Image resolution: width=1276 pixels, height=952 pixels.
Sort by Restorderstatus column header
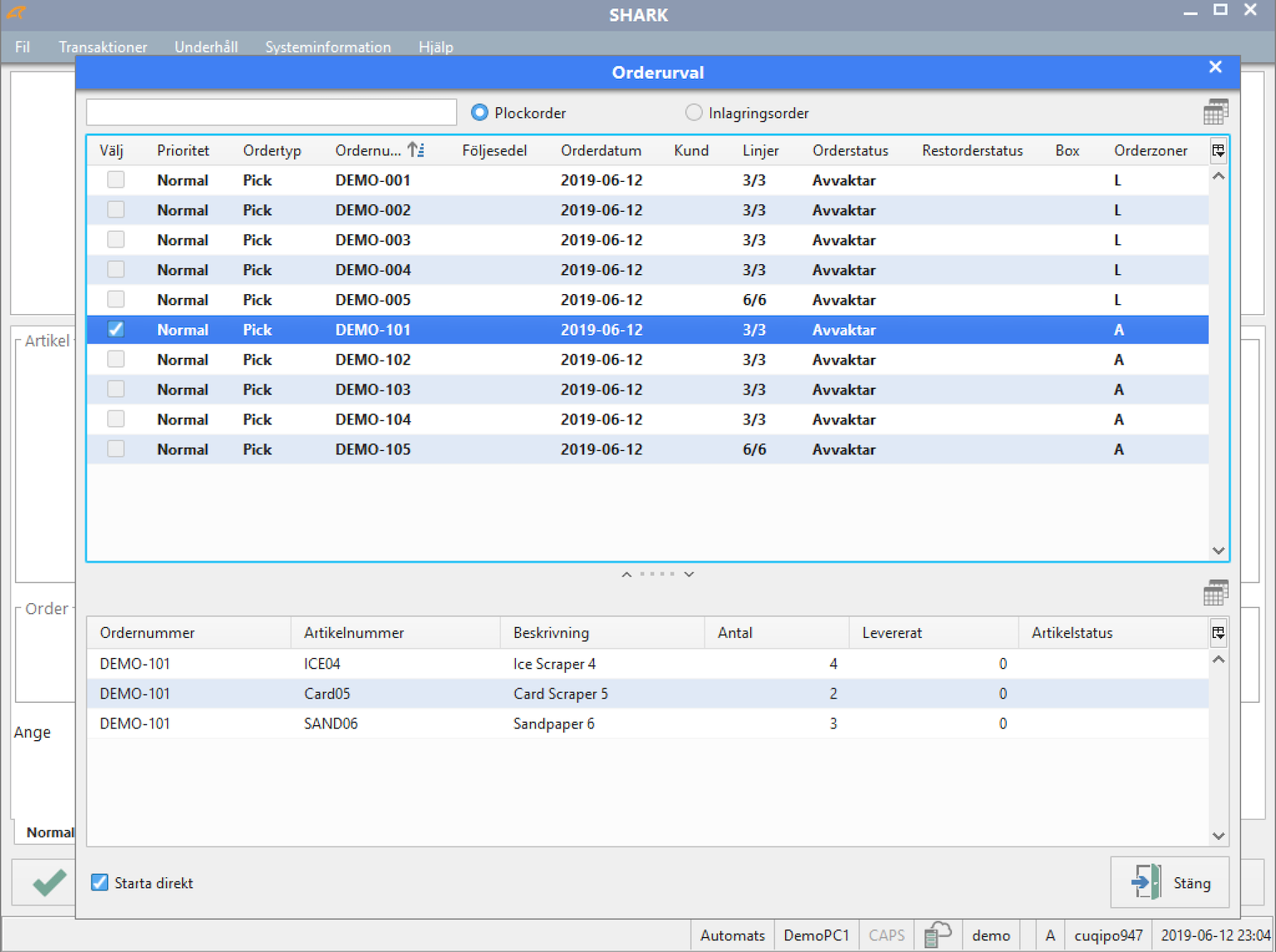tap(972, 150)
